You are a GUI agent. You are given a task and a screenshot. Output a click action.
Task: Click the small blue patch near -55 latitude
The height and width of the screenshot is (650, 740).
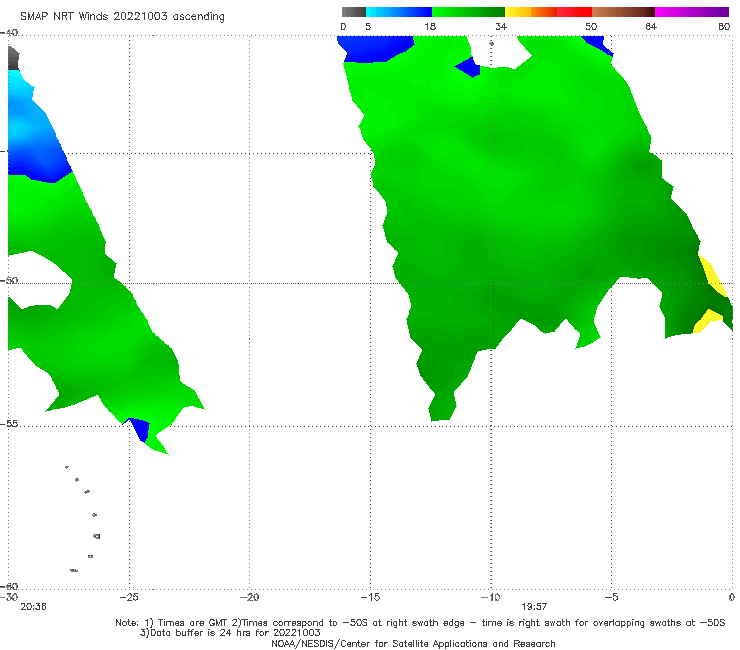tap(139, 429)
